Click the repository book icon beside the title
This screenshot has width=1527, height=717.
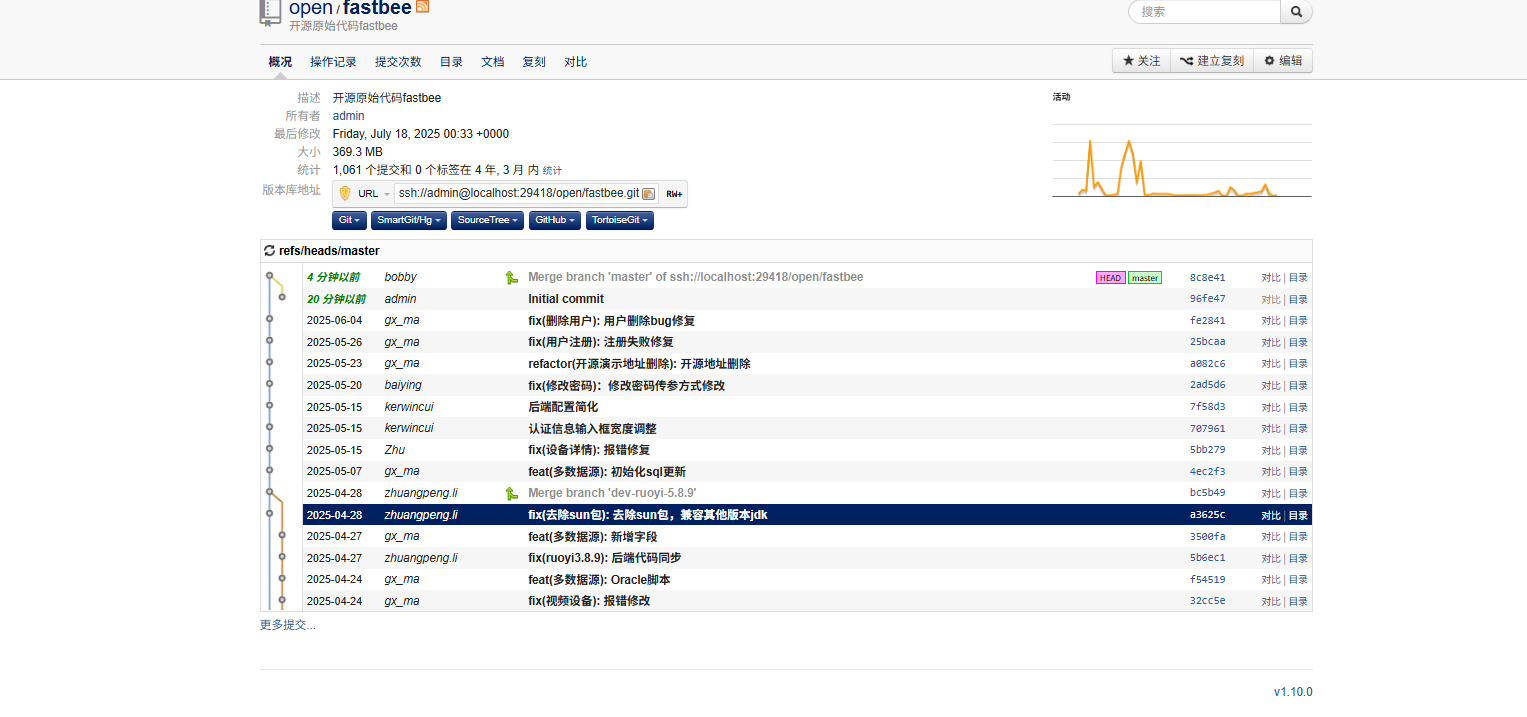pyautogui.click(x=269, y=13)
